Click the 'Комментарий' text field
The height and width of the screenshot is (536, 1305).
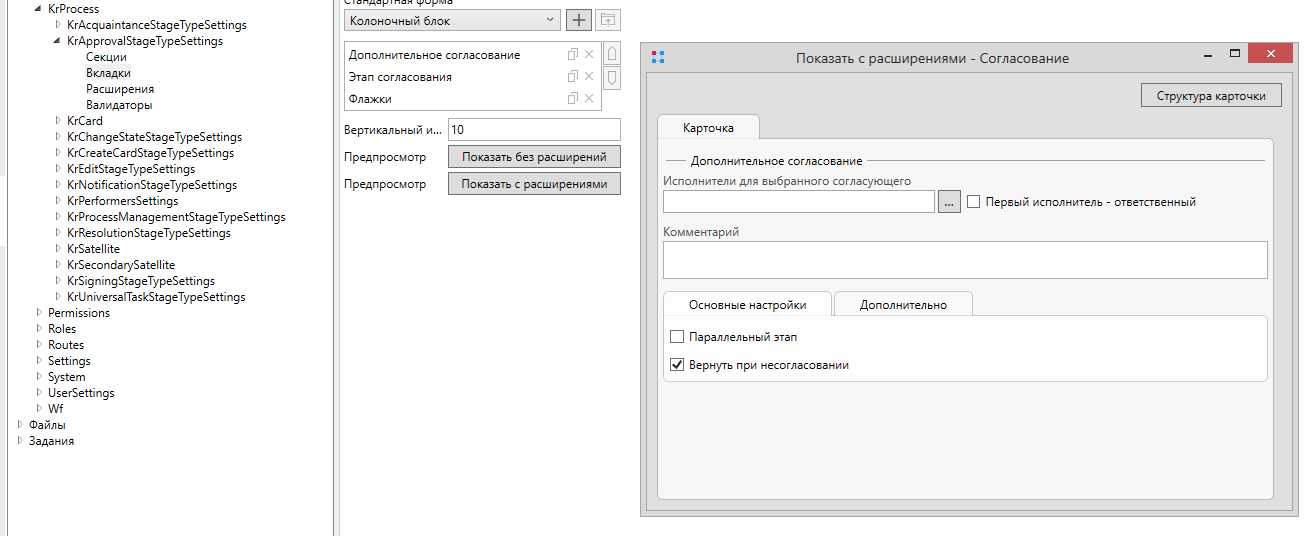tap(964, 259)
